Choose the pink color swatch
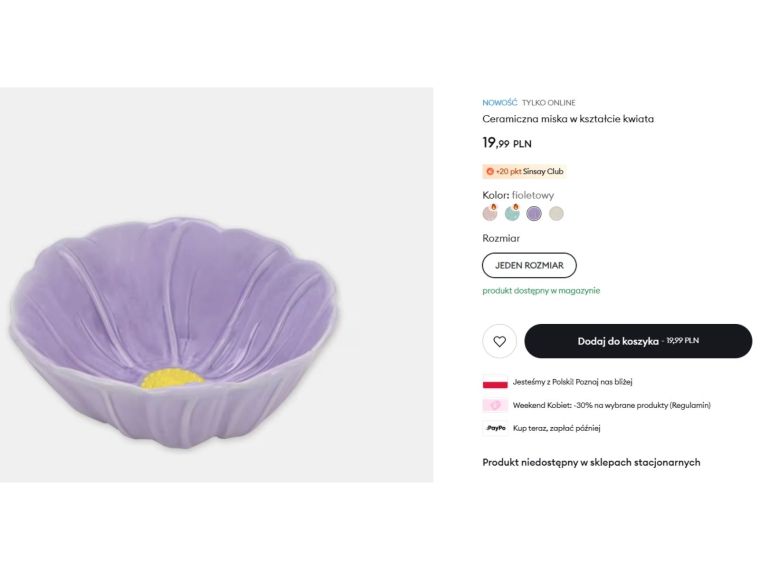The height and width of the screenshot is (570, 760). click(490, 213)
